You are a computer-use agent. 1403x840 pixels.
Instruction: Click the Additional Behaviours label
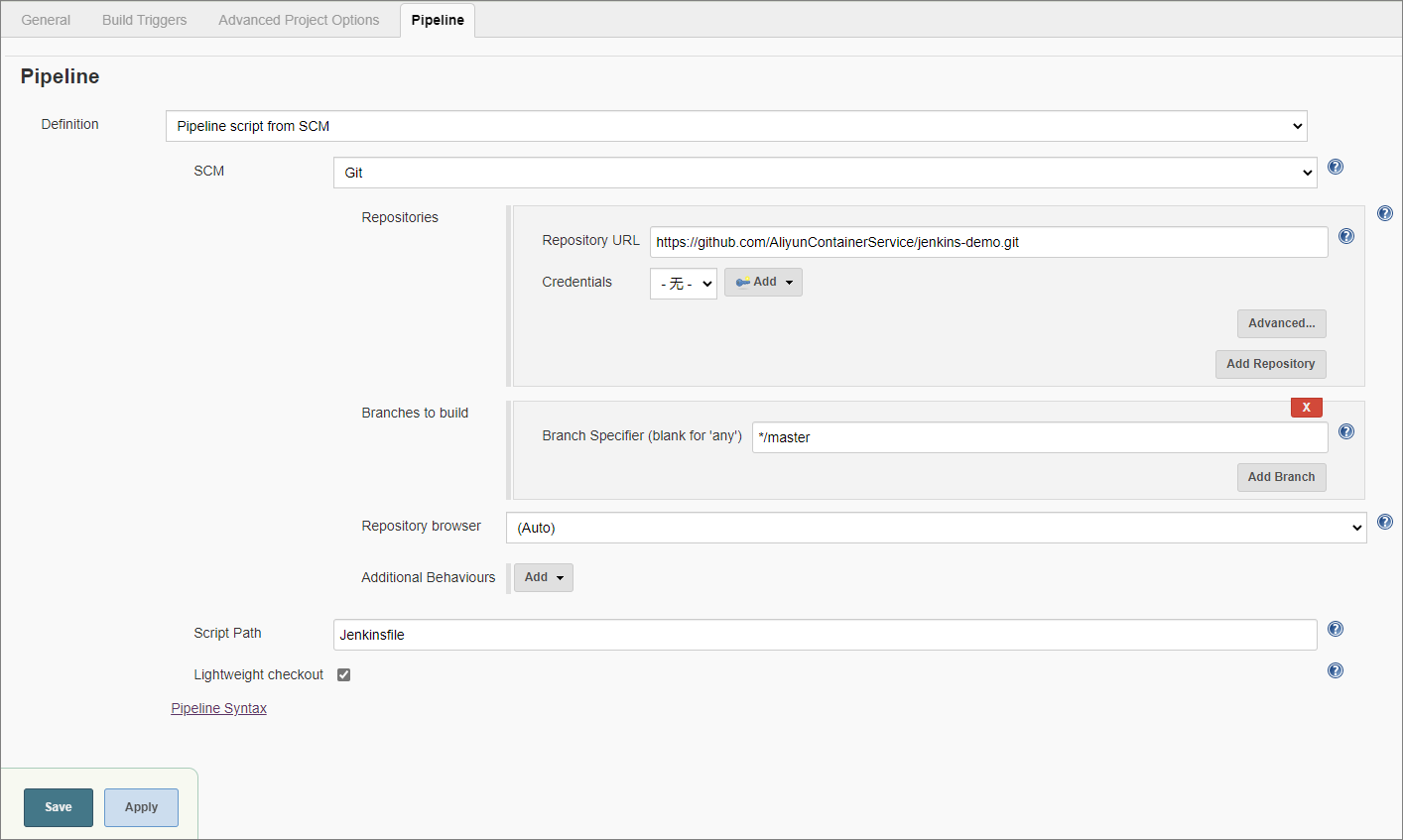click(x=429, y=577)
